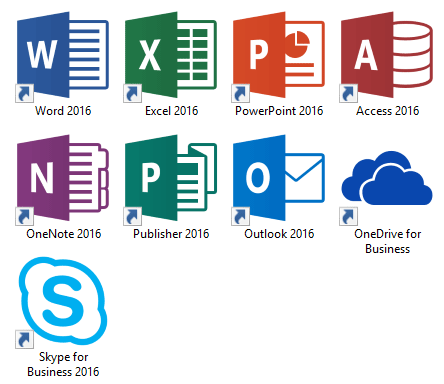
Task: Select the Outlook 2016 envelope icon
Action: (x=278, y=178)
